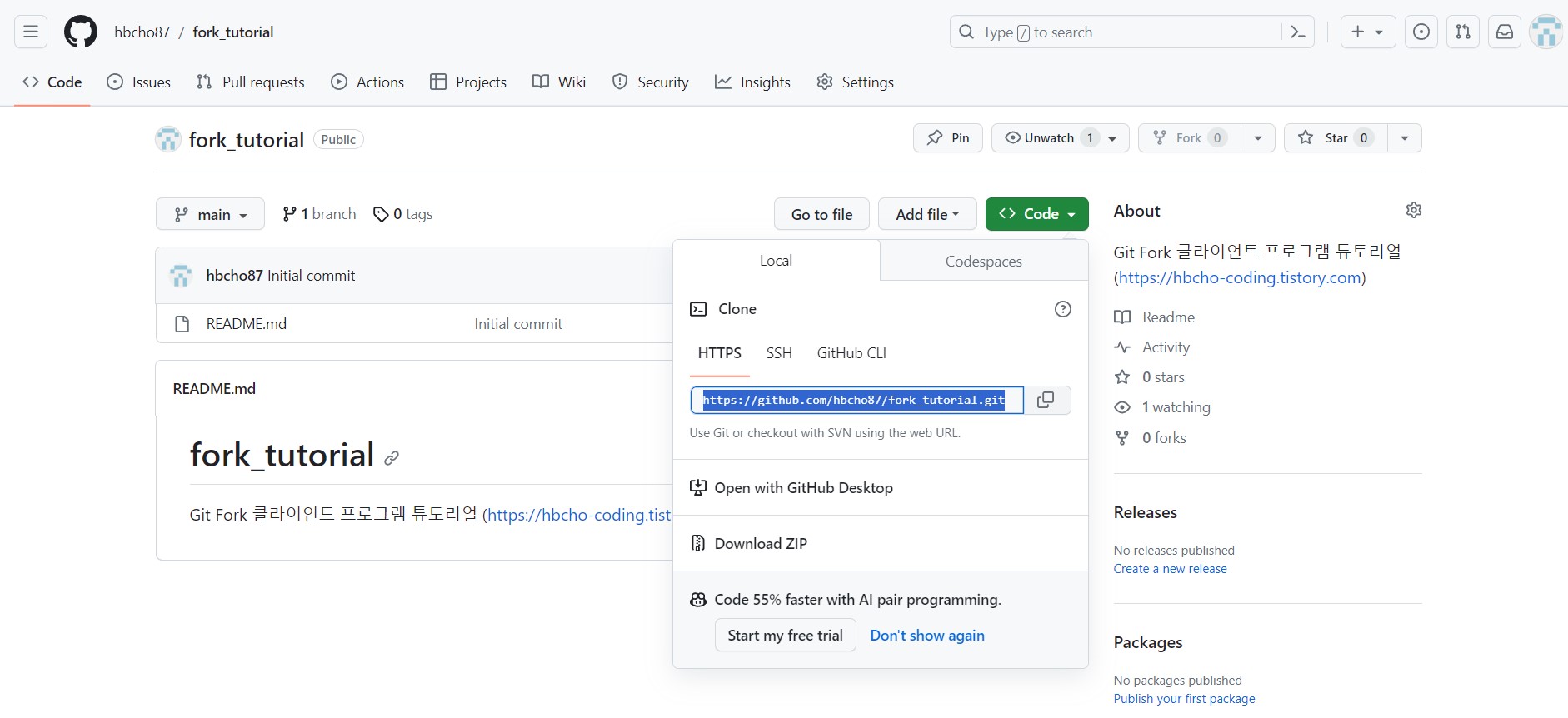
Task: Click the 1 watching link
Action: 1162,407
